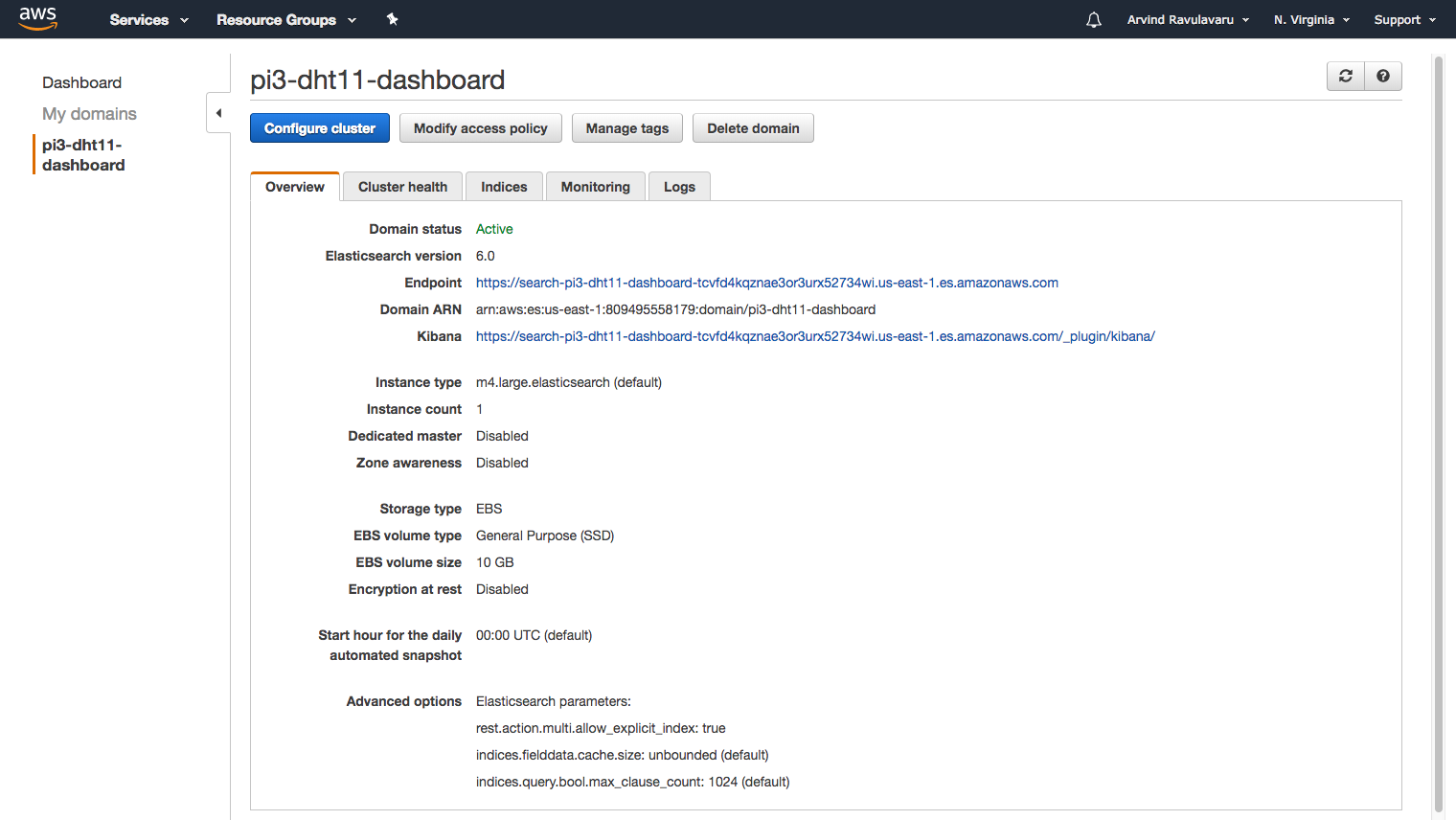Screen dimensions: 1456x820
Task: Click the Delete domain button
Action: click(753, 128)
